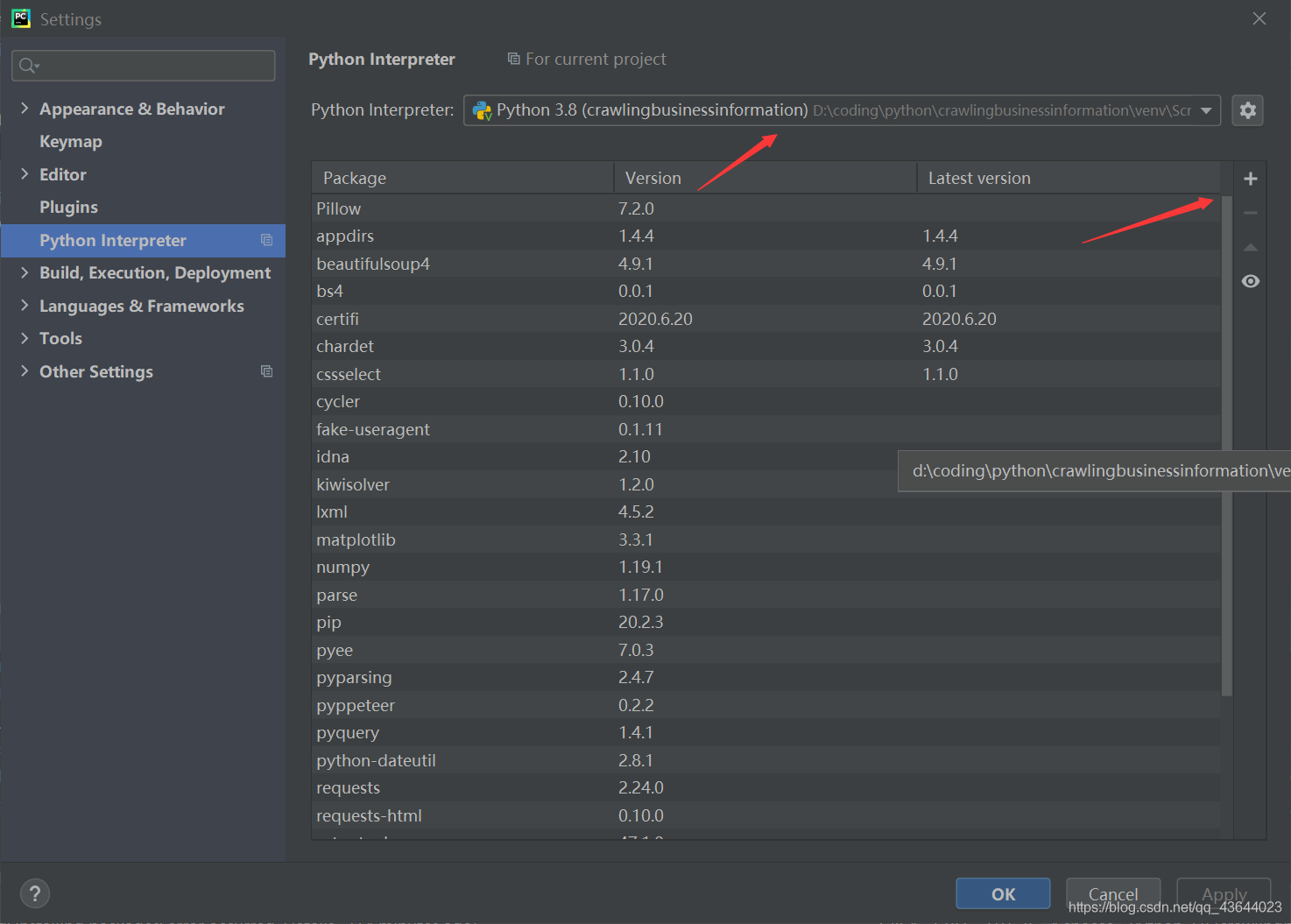Image resolution: width=1291 pixels, height=924 pixels.
Task: Select the bs4 package row
Action: click(x=765, y=292)
